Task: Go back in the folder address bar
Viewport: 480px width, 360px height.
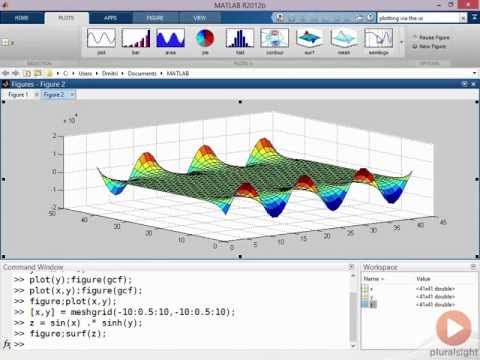Action: (5, 73)
